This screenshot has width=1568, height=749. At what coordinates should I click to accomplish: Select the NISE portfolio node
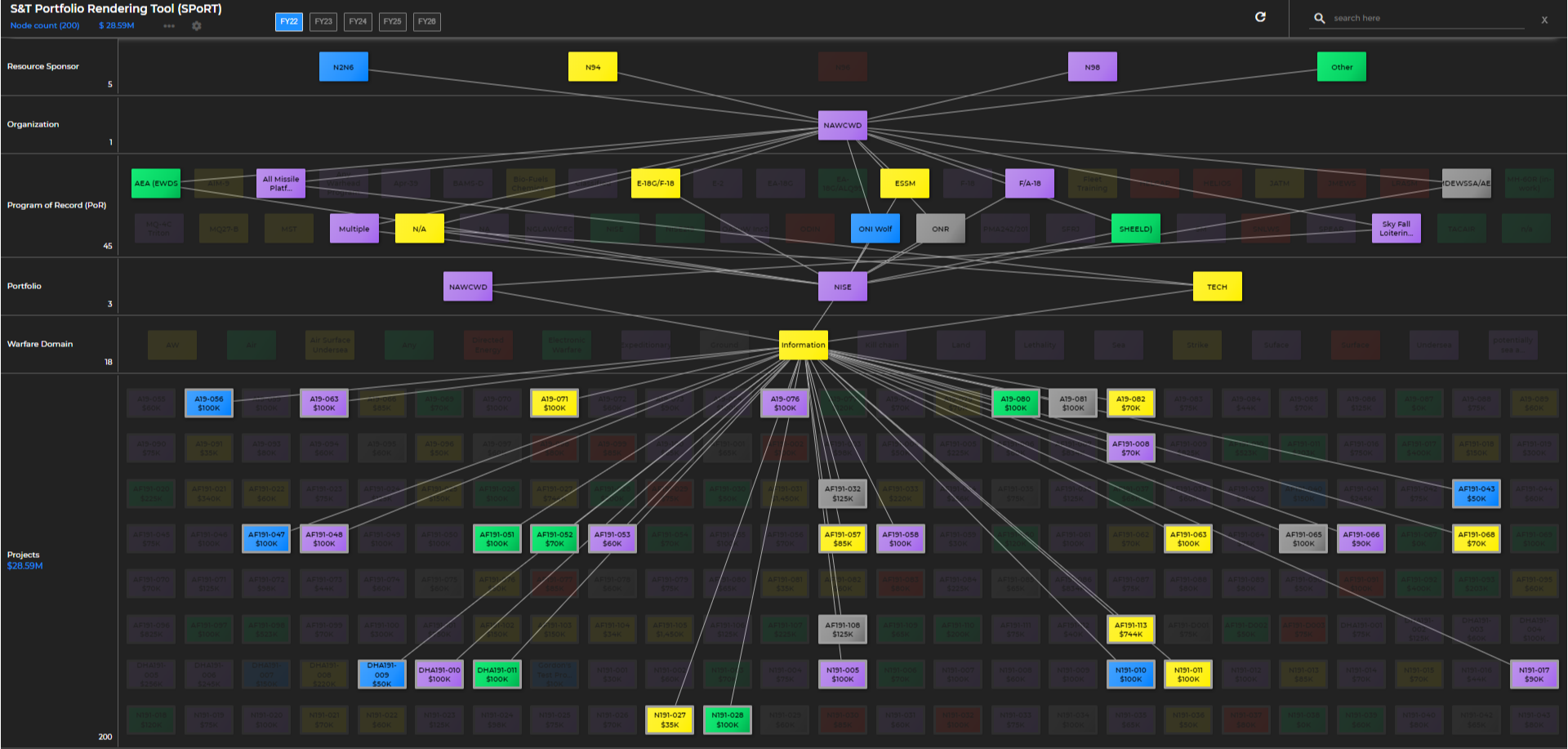pos(843,287)
